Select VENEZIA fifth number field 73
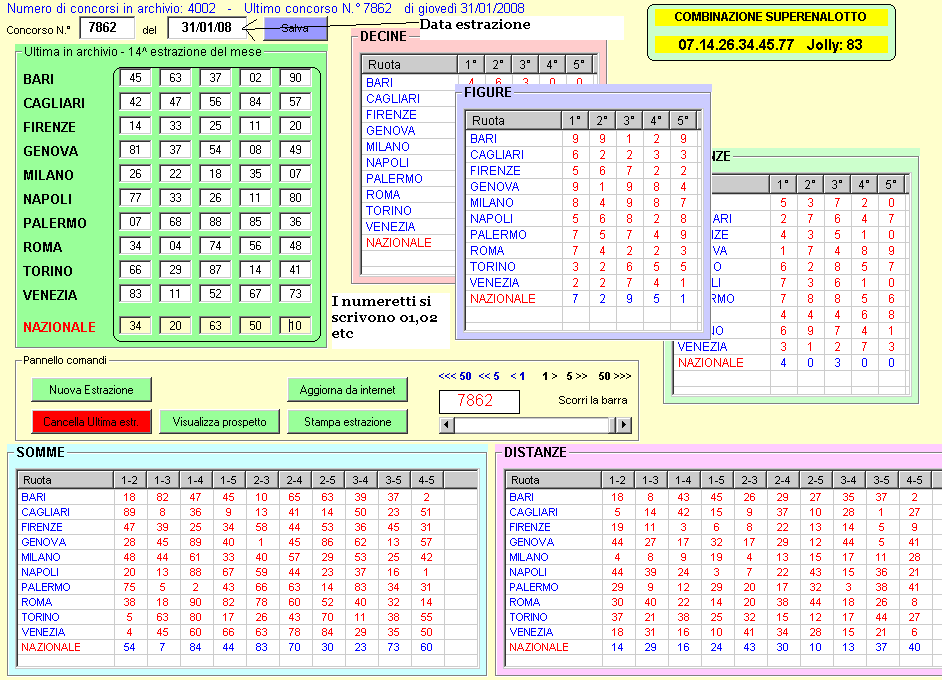 [295, 294]
